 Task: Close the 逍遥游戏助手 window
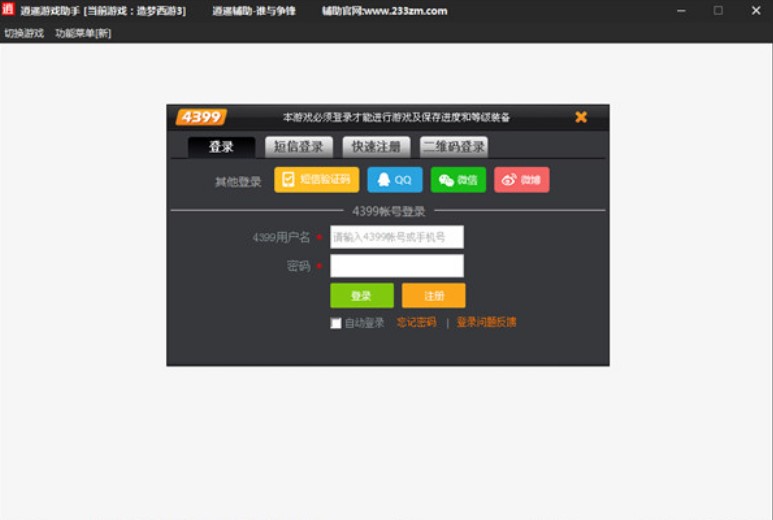click(x=756, y=10)
